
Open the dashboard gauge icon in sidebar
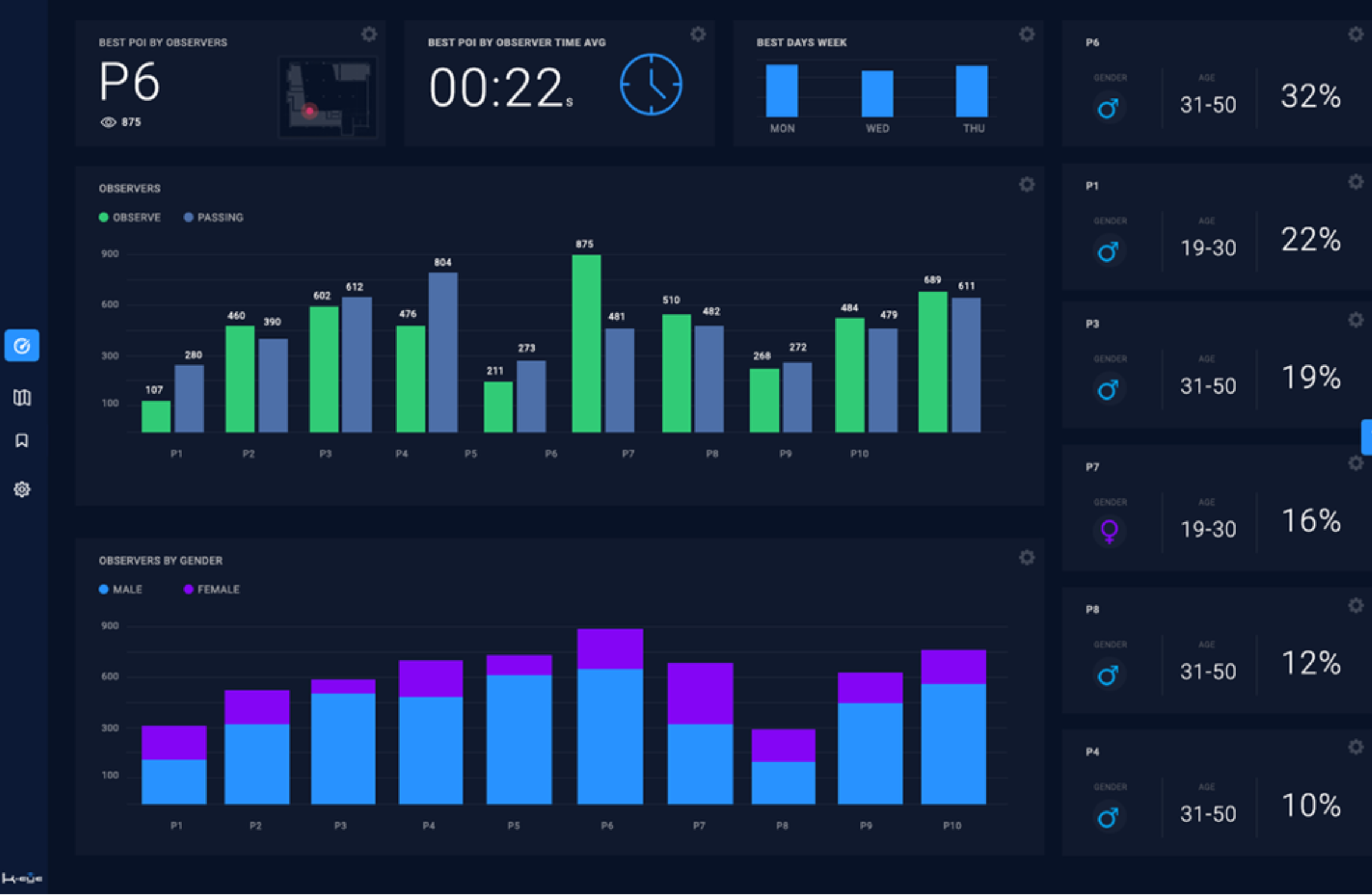[22, 345]
